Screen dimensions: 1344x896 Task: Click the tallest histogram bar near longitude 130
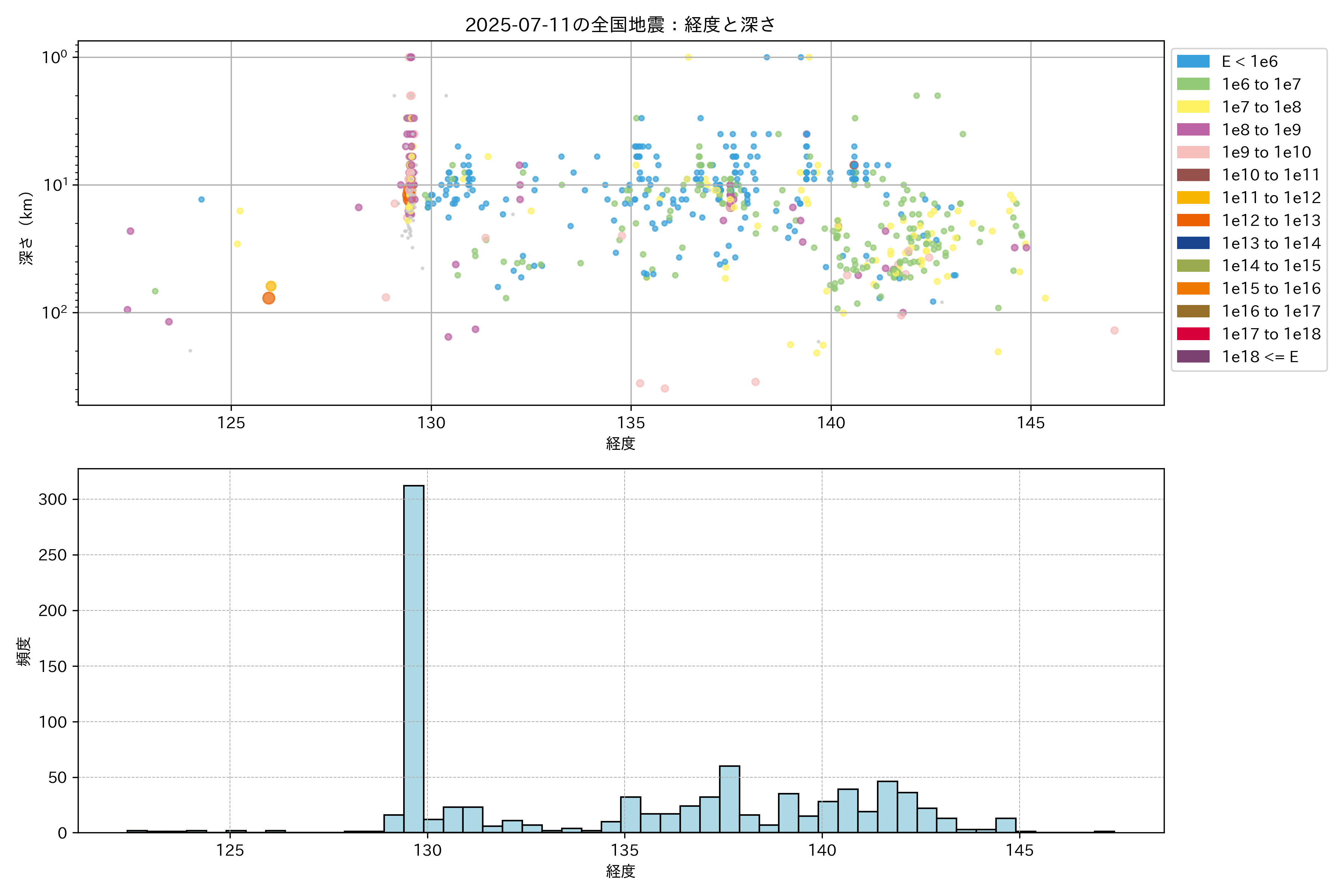tap(414, 657)
